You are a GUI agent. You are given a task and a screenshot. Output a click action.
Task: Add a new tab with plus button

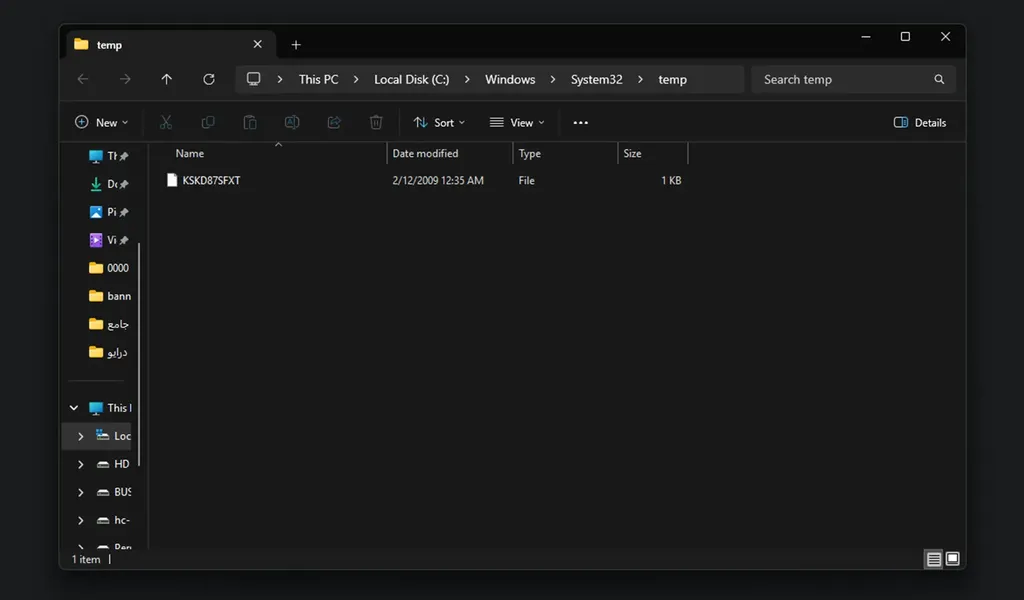click(x=296, y=45)
